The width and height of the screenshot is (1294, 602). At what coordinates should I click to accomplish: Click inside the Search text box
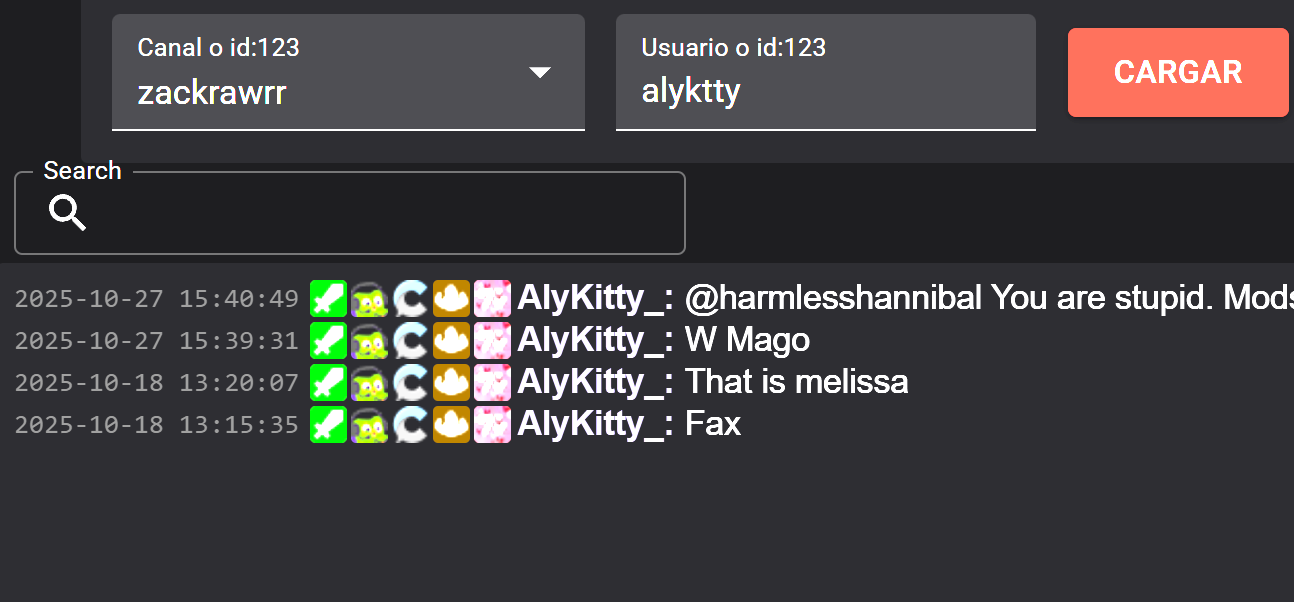pos(350,213)
